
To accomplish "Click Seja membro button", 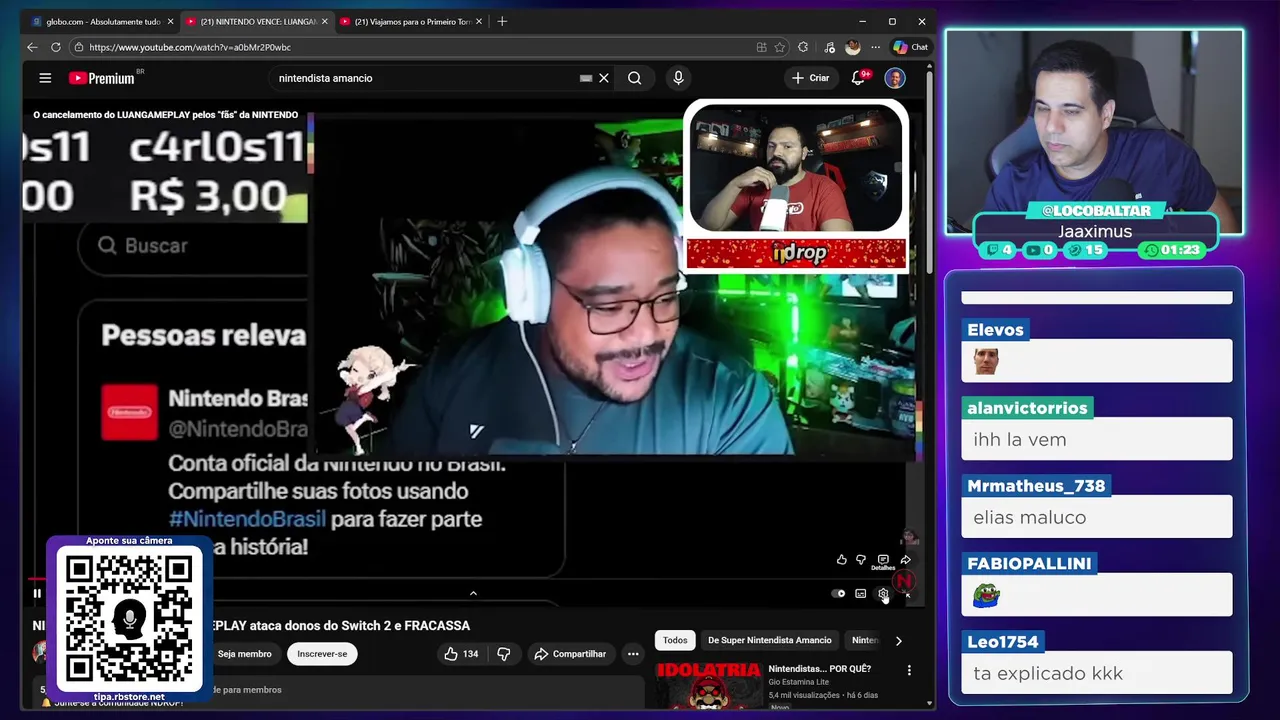I will (x=244, y=654).
